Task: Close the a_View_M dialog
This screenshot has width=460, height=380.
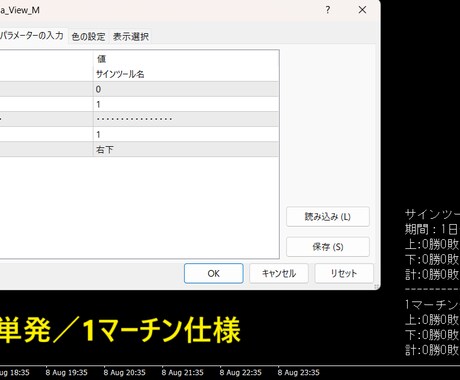Action: pos(362,10)
